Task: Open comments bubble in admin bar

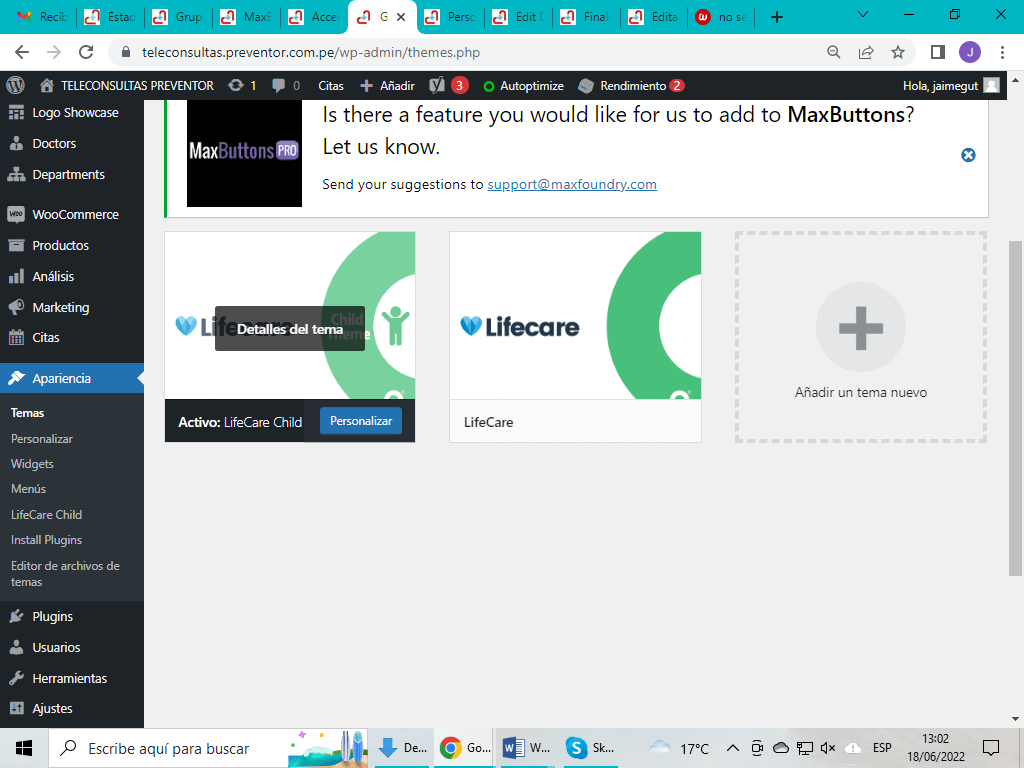Action: 286,86
